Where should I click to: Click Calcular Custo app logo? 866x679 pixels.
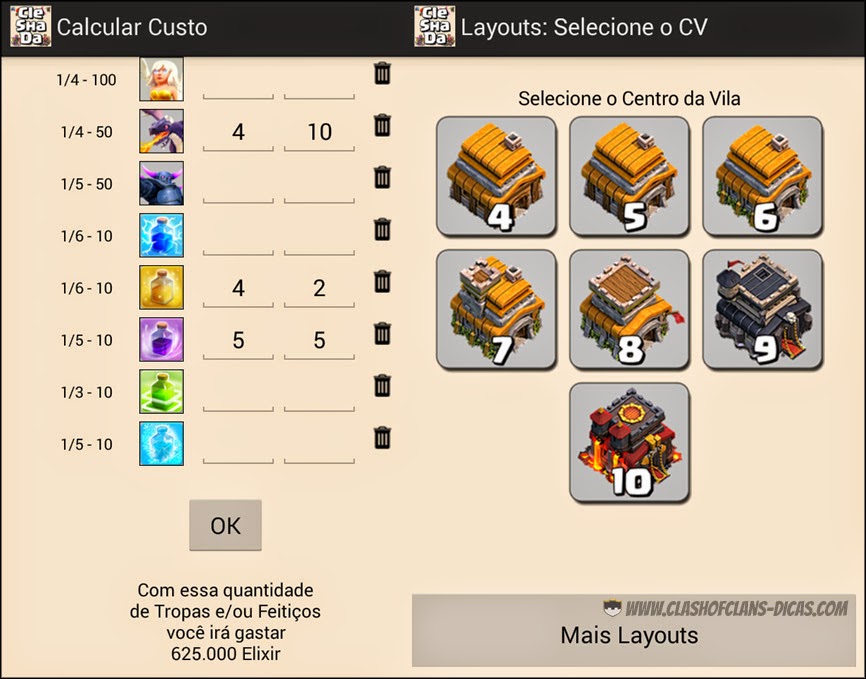click(31, 26)
